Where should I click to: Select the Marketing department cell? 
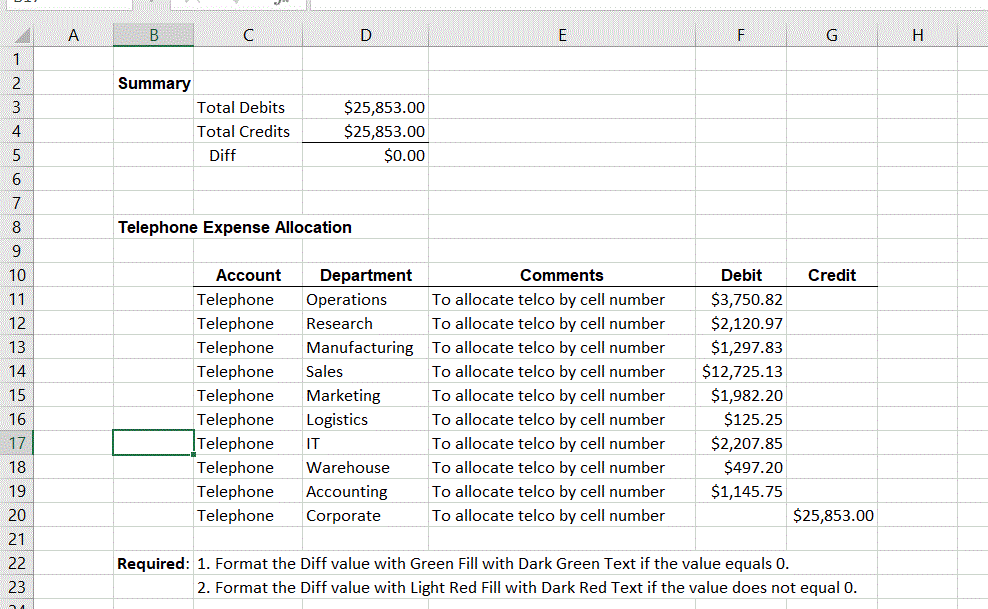coord(365,395)
